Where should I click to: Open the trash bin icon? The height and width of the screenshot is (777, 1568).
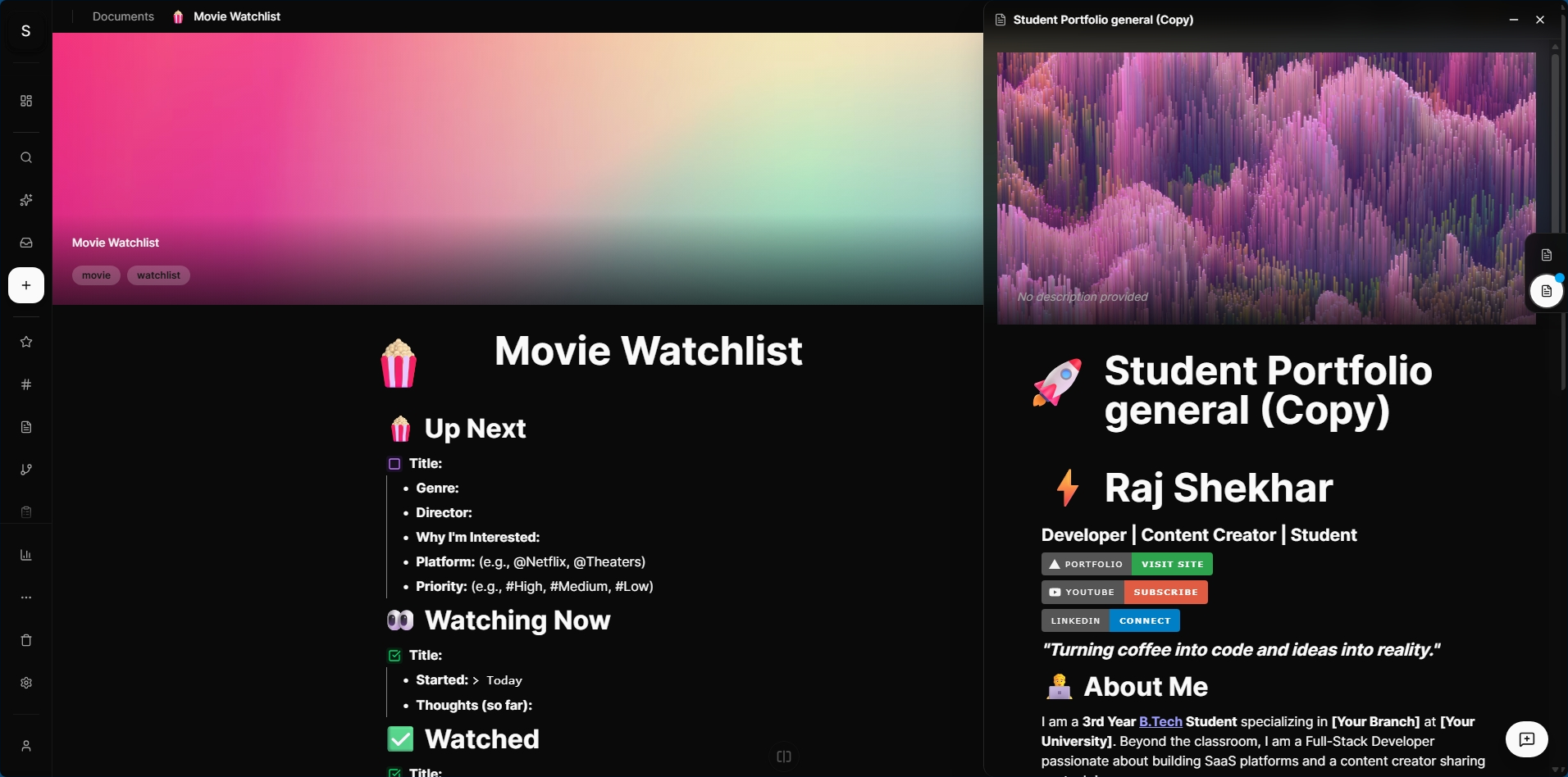26,640
